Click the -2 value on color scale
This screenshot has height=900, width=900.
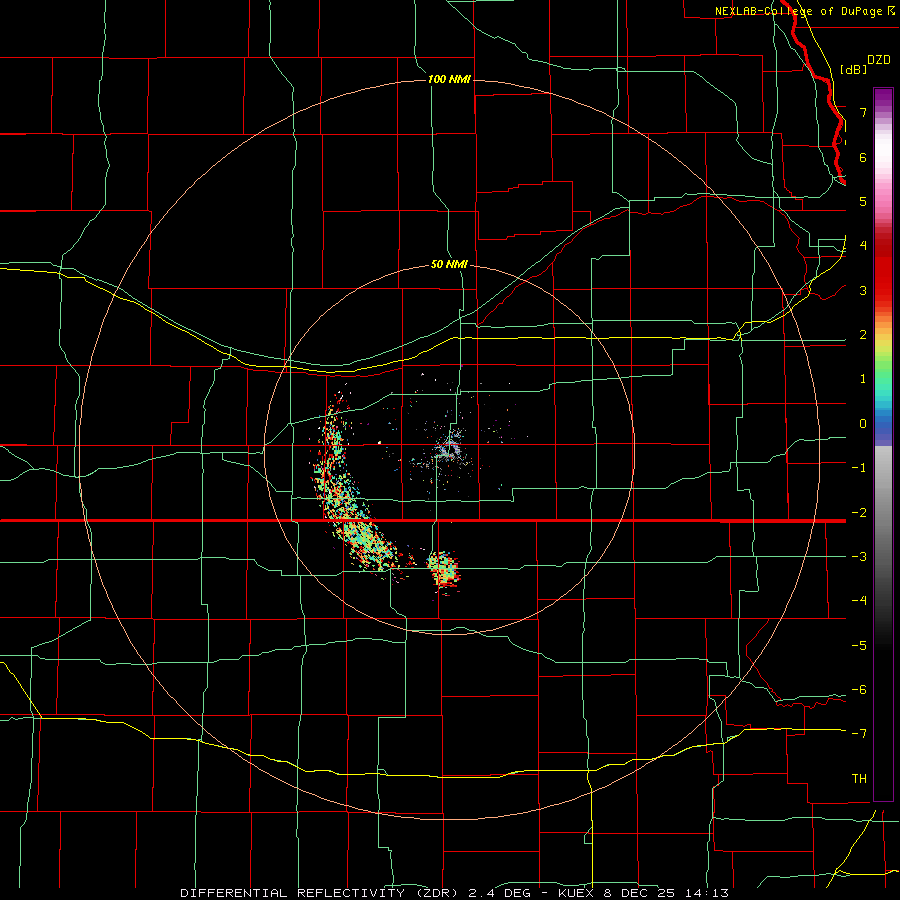point(859,513)
